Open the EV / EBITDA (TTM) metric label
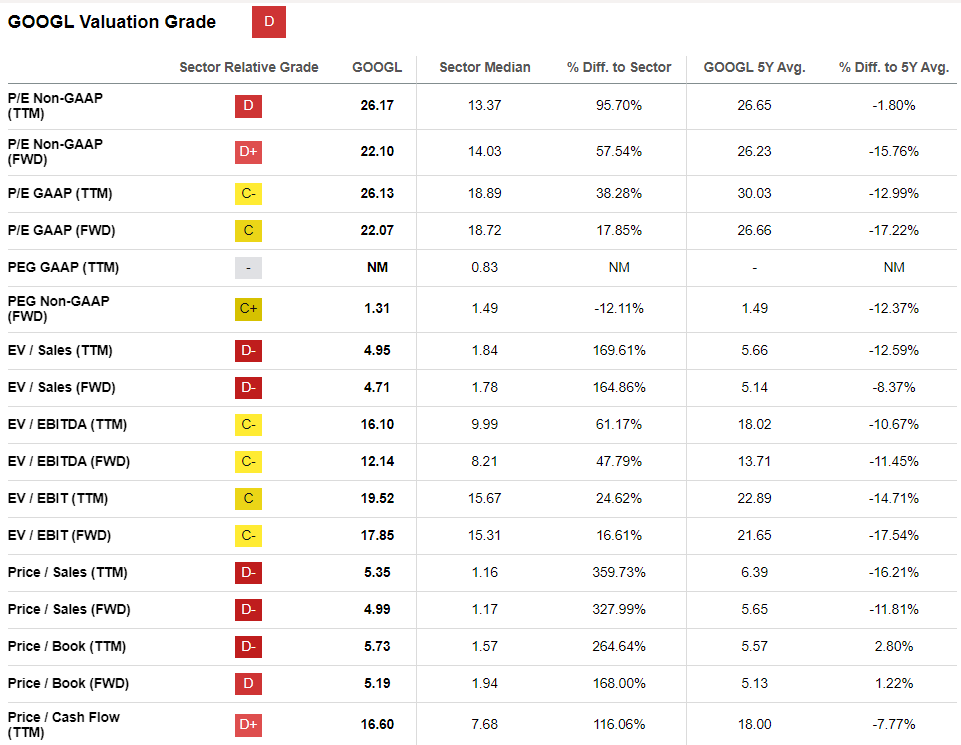The image size is (961, 745). tap(69, 425)
